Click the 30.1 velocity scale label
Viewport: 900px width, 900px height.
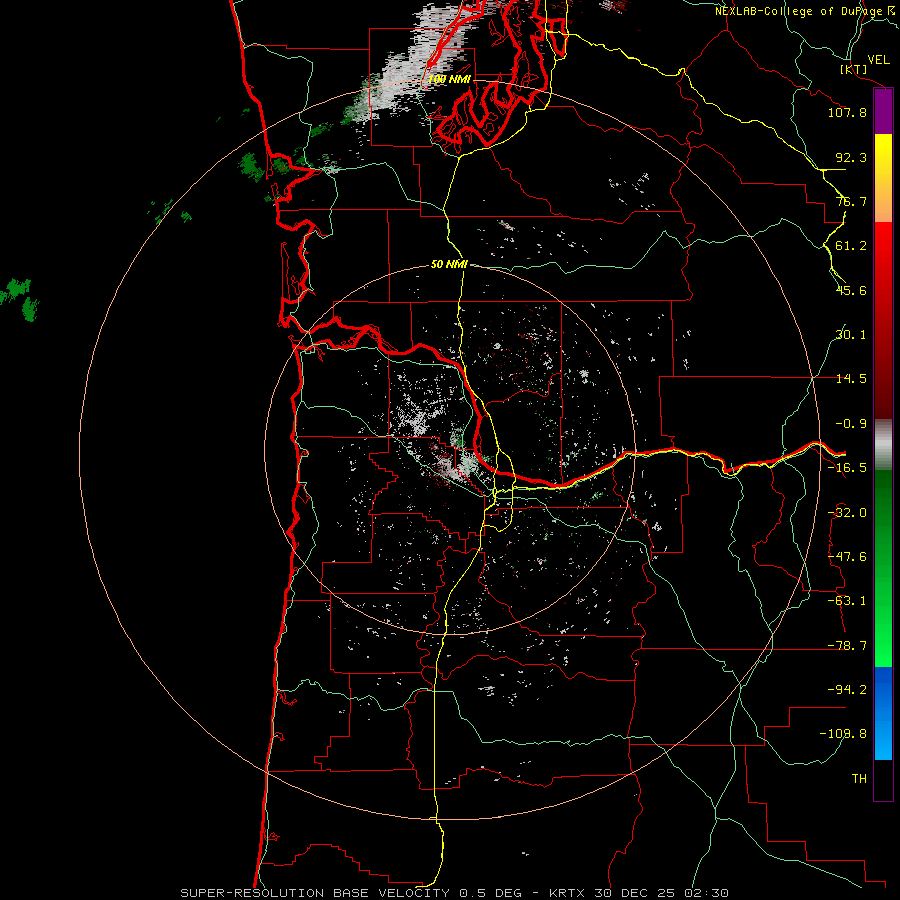[851, 335]
